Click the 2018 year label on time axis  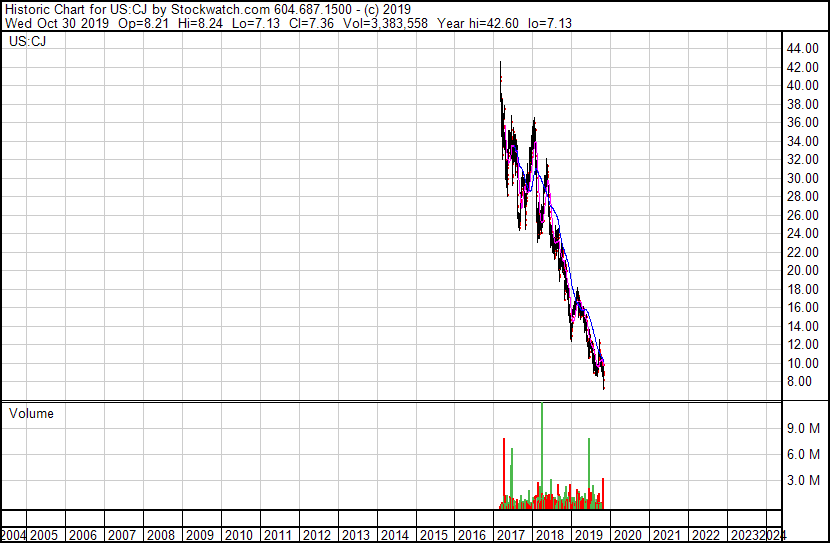click(x=551, y=536)
